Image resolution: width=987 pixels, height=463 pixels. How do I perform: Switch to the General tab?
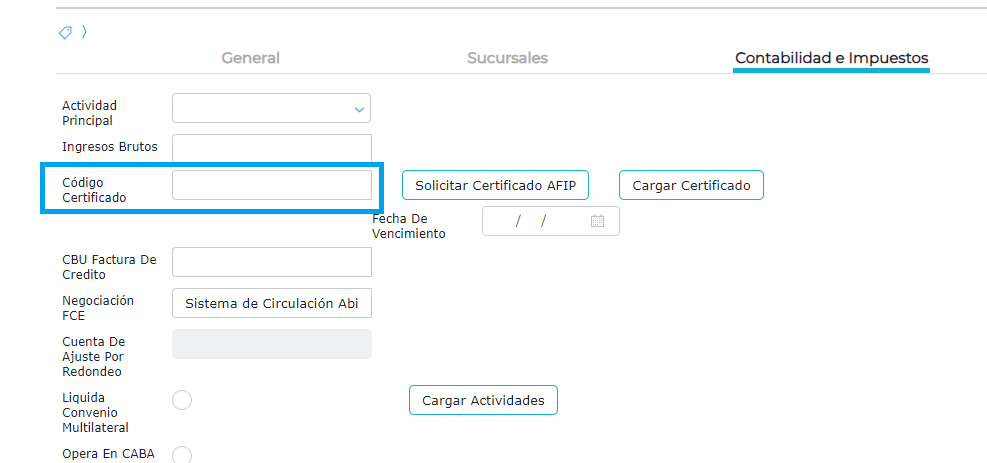(x=250, y=58)
